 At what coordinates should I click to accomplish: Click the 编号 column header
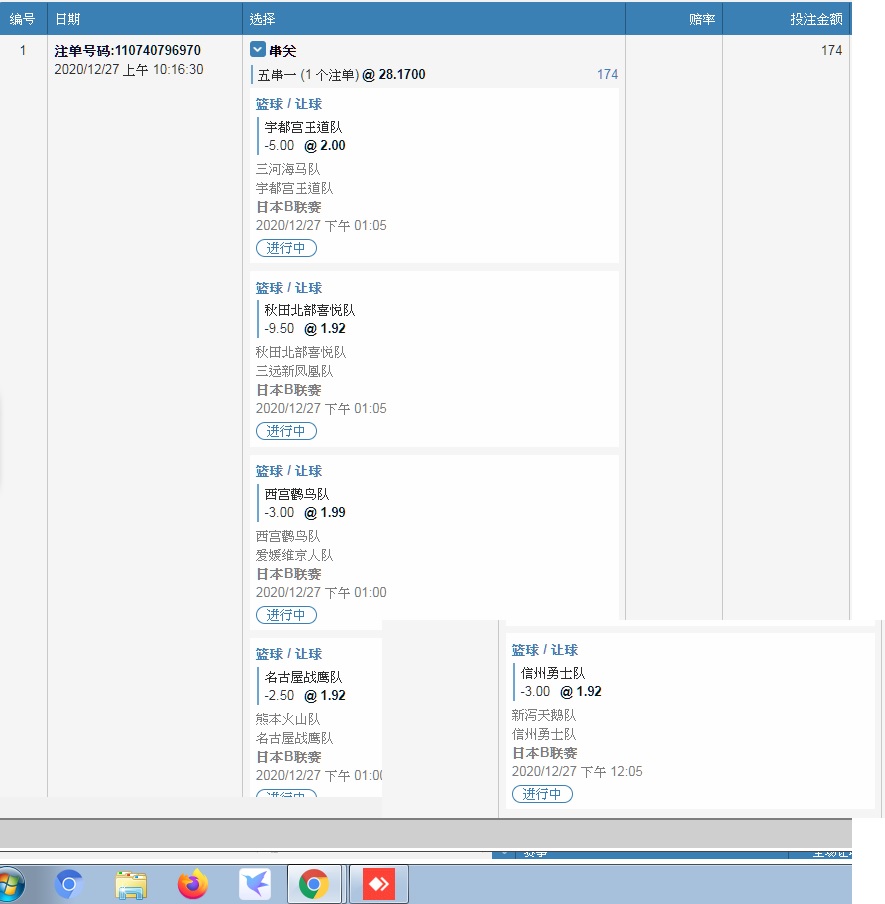point(22,19)
